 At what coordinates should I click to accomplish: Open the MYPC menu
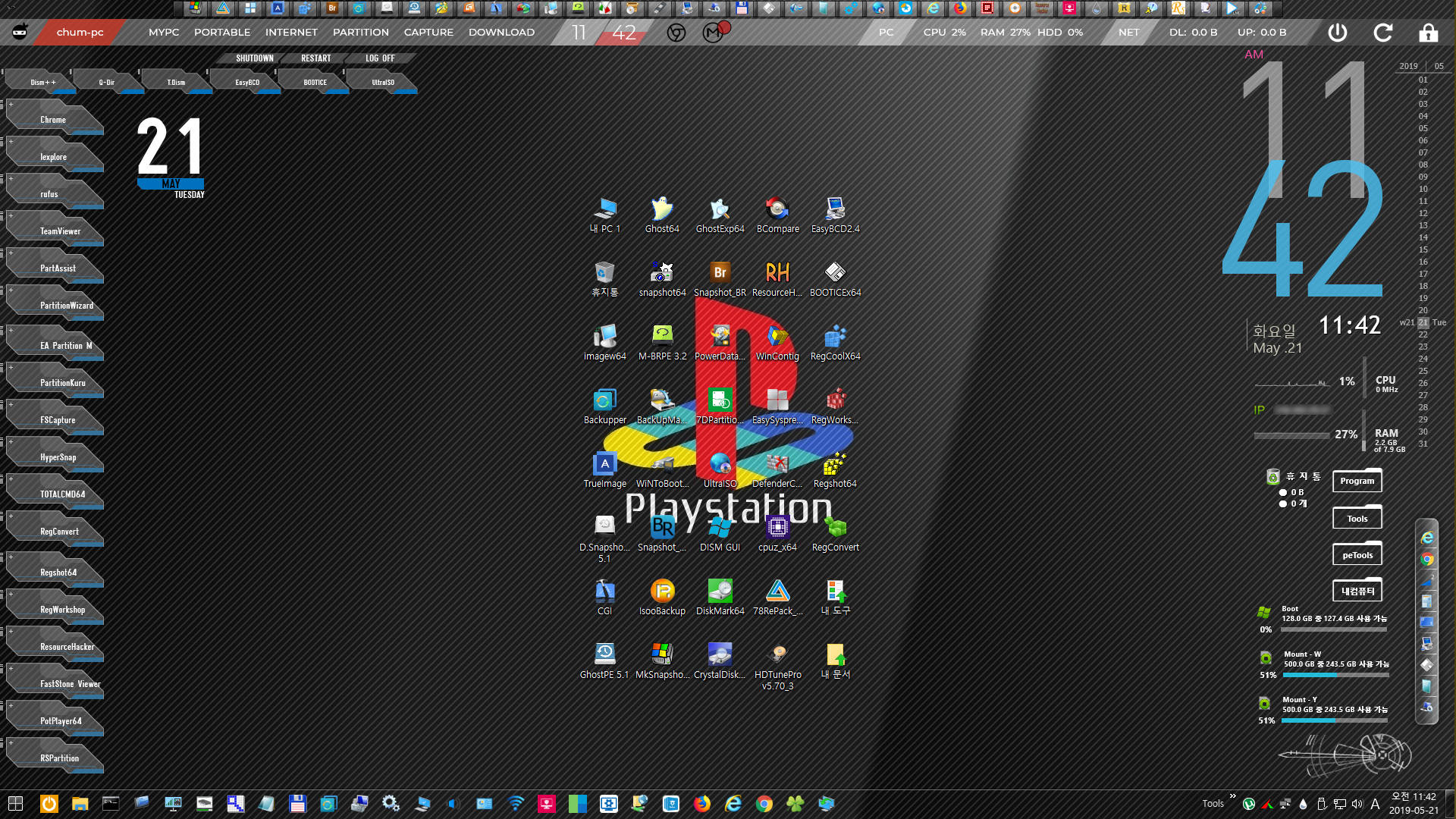tap(164, 33)
